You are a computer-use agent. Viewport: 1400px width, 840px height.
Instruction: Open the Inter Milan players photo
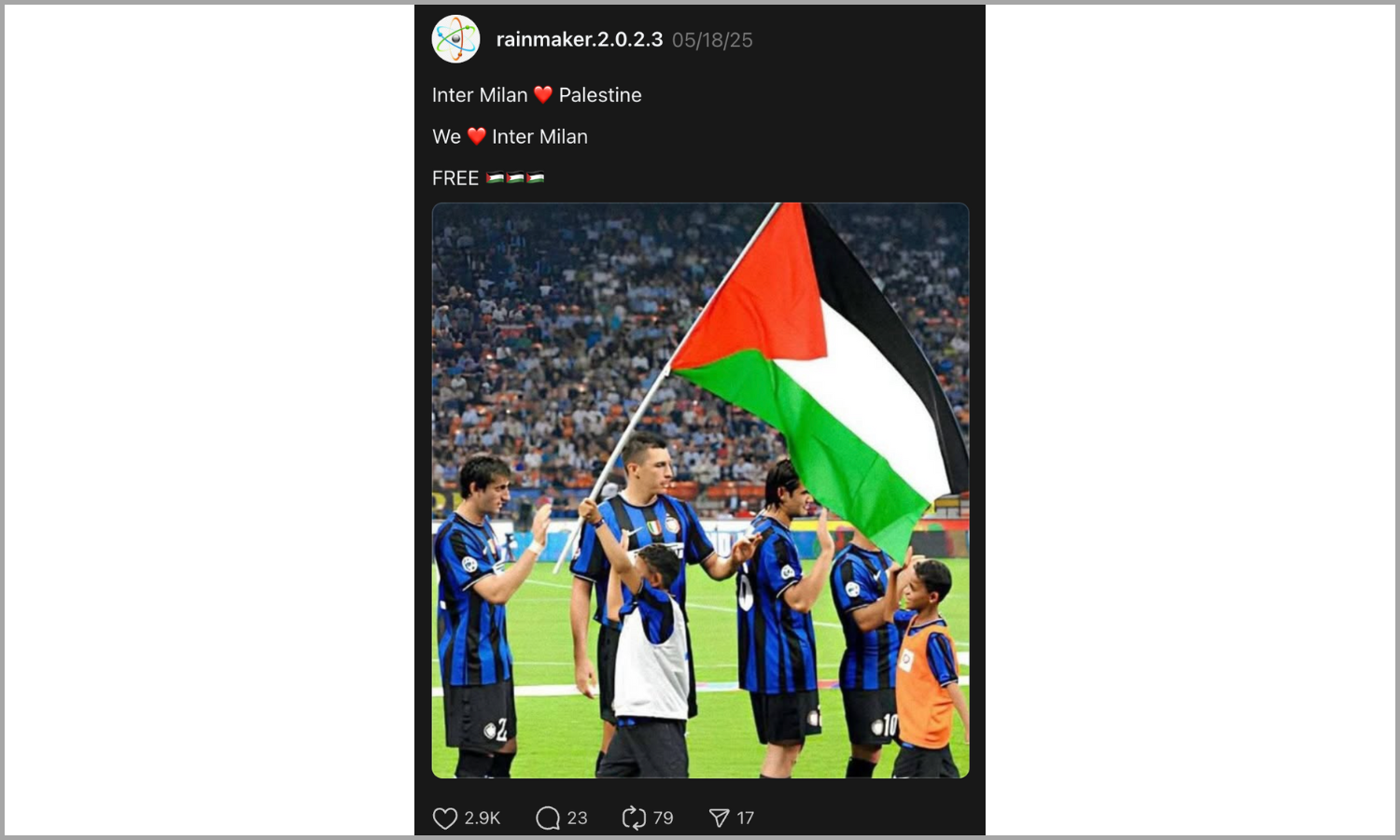point(700,491)
